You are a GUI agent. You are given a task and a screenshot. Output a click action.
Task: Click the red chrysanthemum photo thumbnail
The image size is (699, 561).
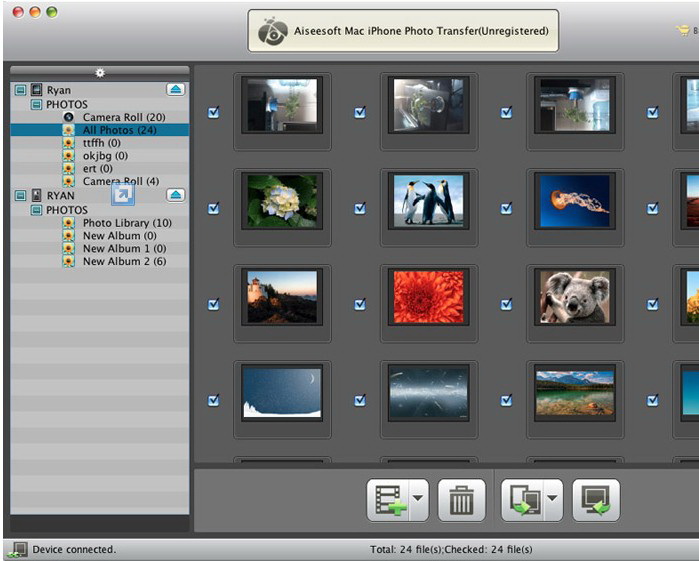(x=428, y=296)
